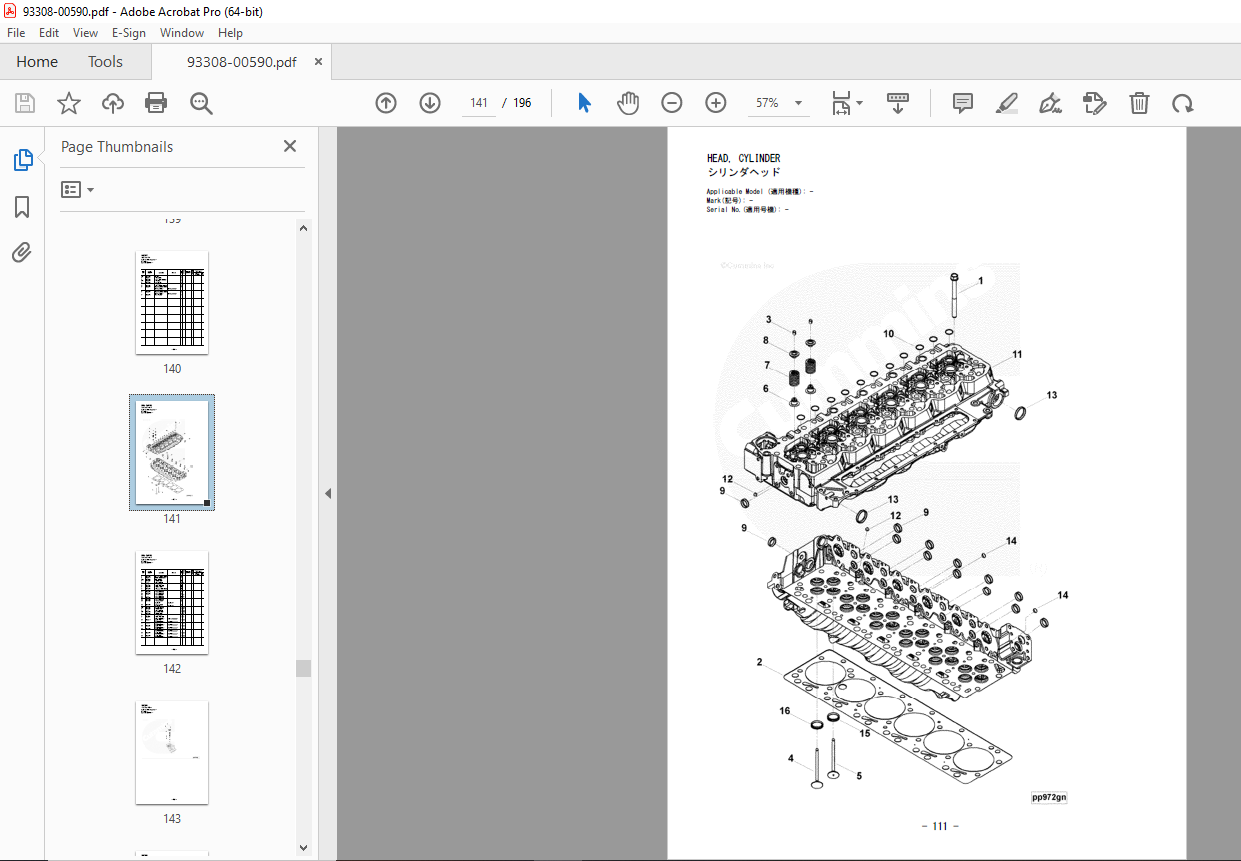
Task: Add a comment note icon
Action: [963, 103]
